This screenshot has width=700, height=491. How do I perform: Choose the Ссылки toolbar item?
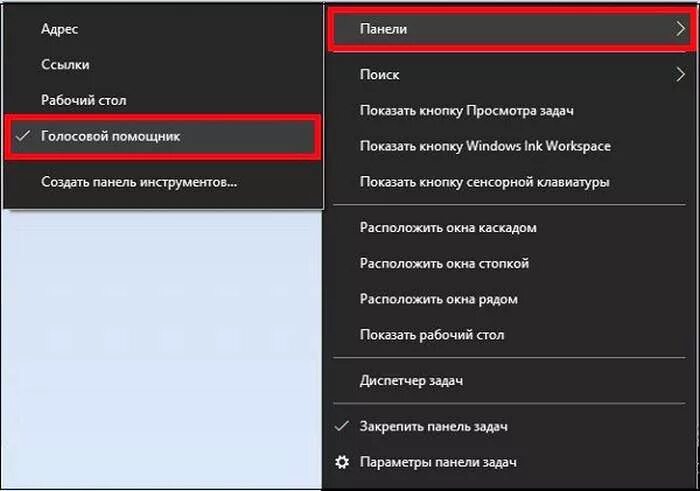pyautogui.click(x=162, y=65)
